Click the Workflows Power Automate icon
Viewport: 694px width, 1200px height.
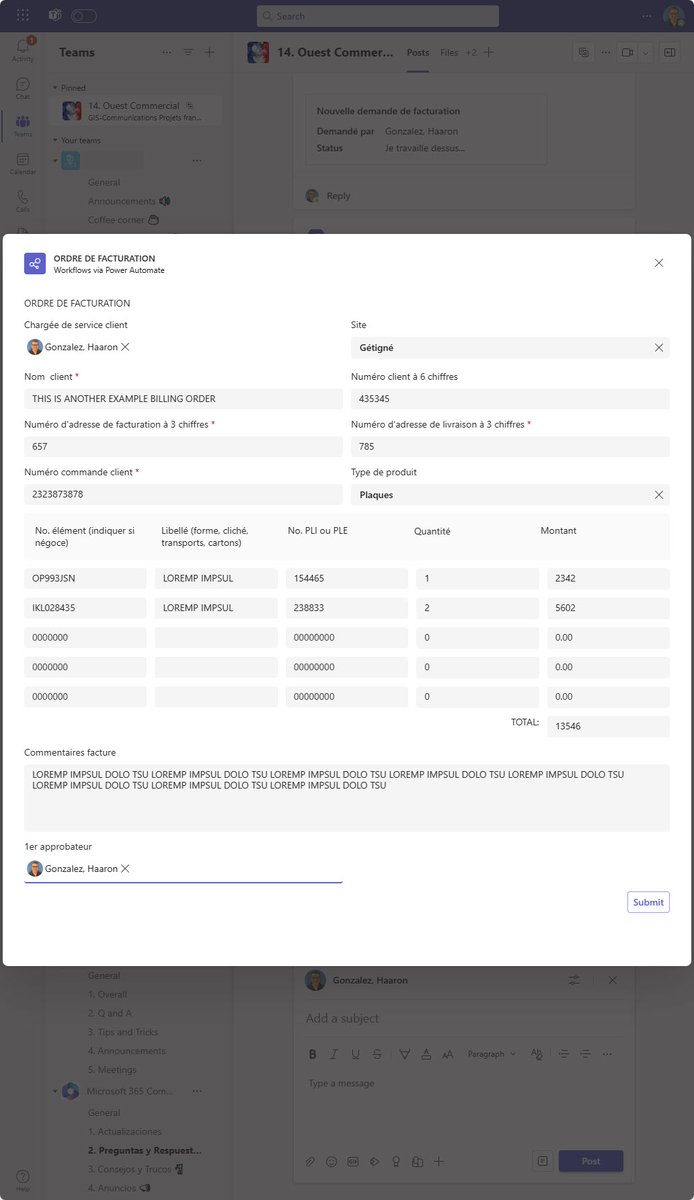(x=35, y=264)
